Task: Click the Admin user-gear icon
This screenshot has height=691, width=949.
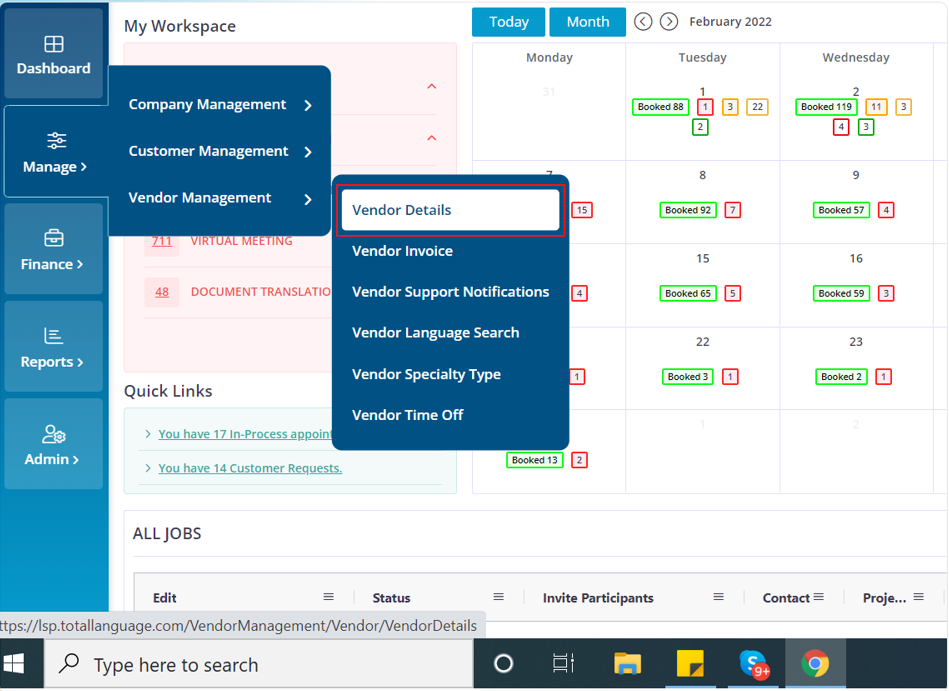Action: [54, 435]
